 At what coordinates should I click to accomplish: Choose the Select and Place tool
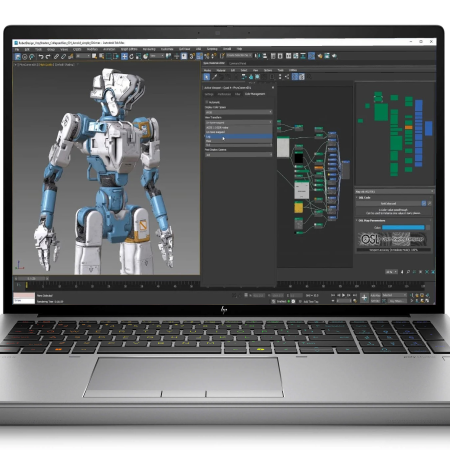pos(146,56)
